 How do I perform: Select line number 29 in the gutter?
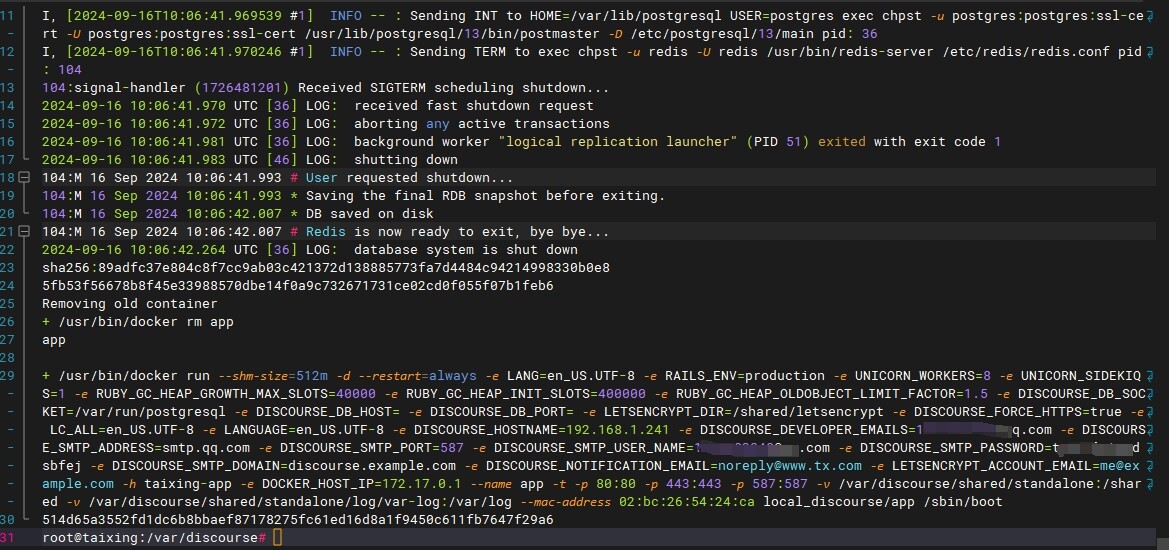tap(9, 376)
